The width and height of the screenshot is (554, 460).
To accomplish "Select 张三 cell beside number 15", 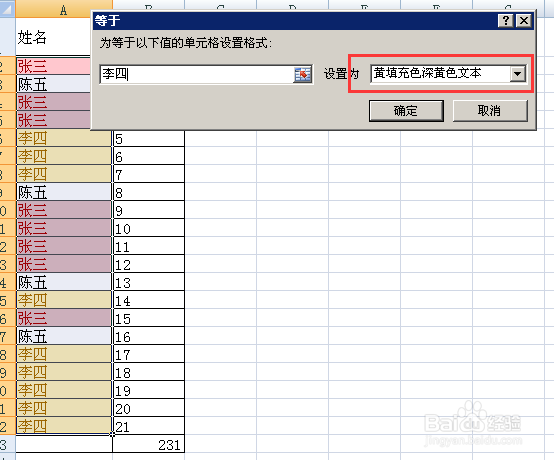I will point(64,318).
